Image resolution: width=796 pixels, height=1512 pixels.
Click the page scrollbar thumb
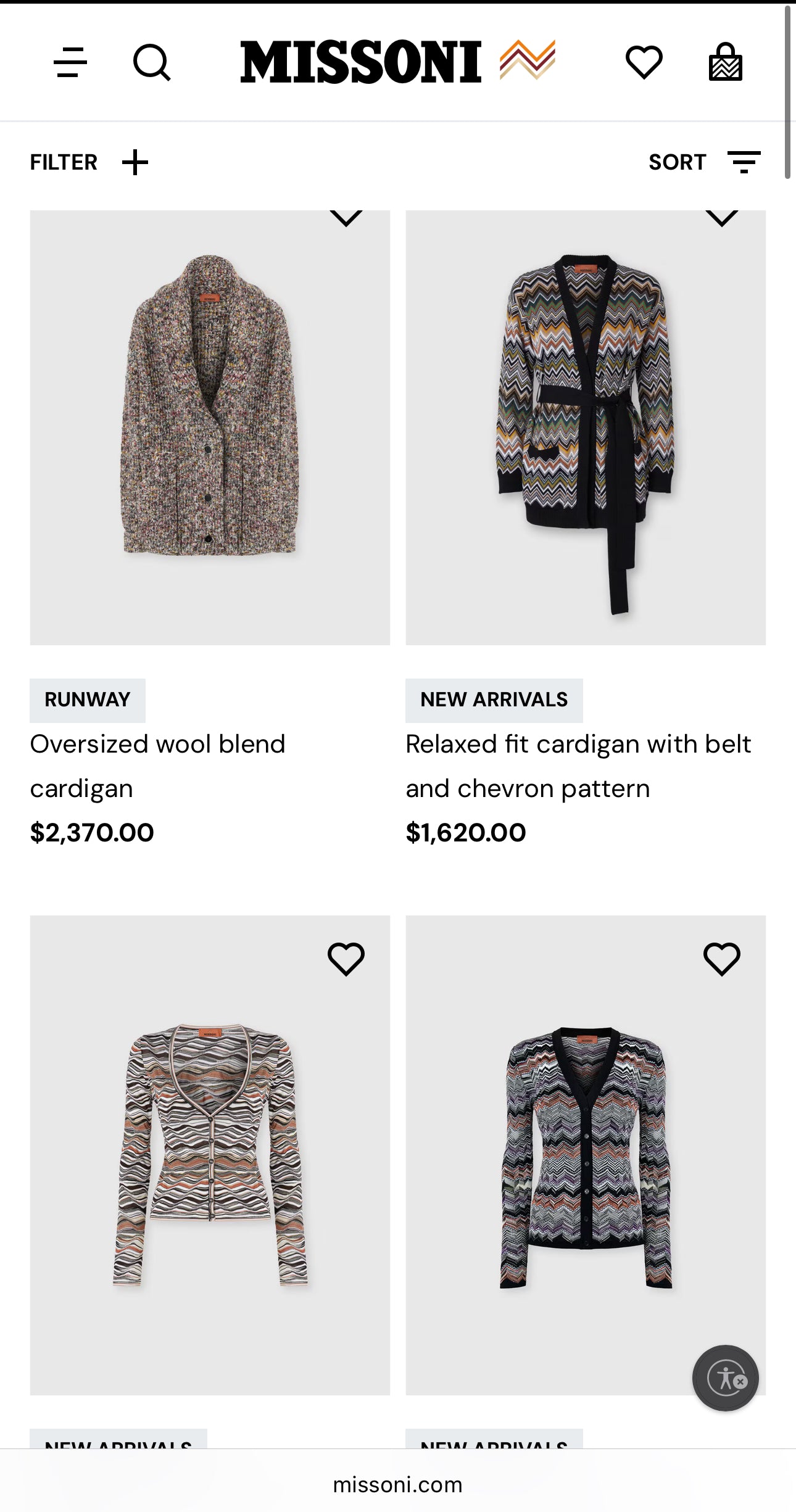coord(787,93)
